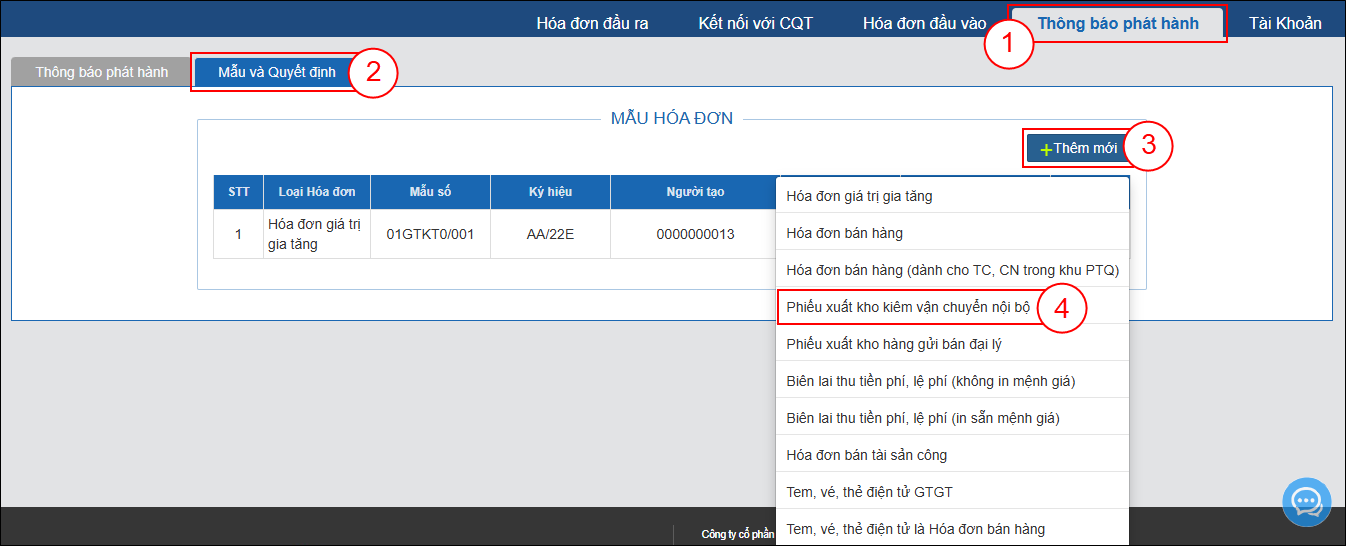
Task: Select the Thông báo phát hành top menu
Action: pos(1117,23)
